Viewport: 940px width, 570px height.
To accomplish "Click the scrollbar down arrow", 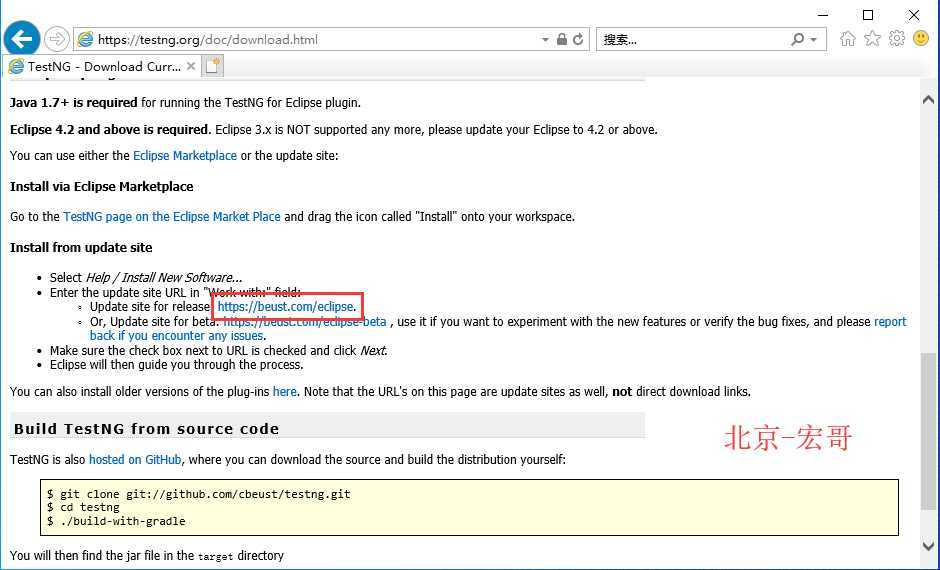I will (x=929, y=546).
